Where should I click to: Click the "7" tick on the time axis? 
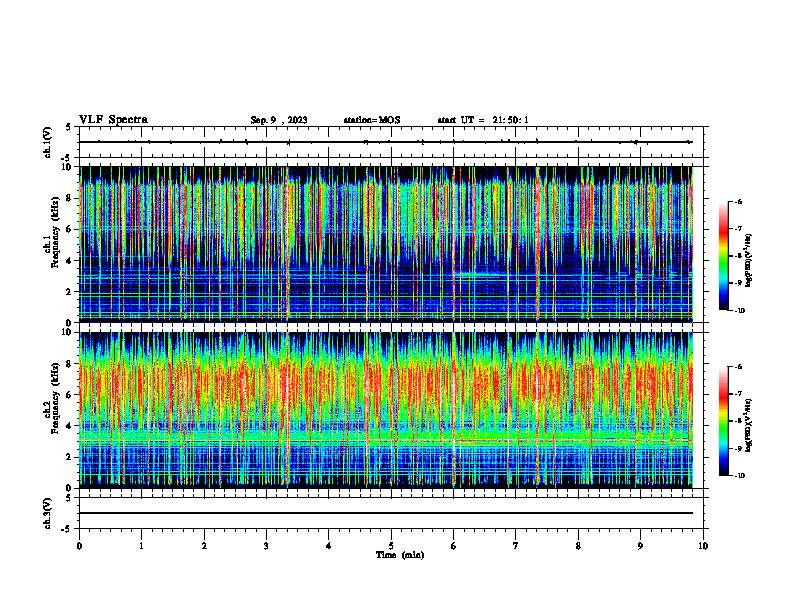(516, 546)
